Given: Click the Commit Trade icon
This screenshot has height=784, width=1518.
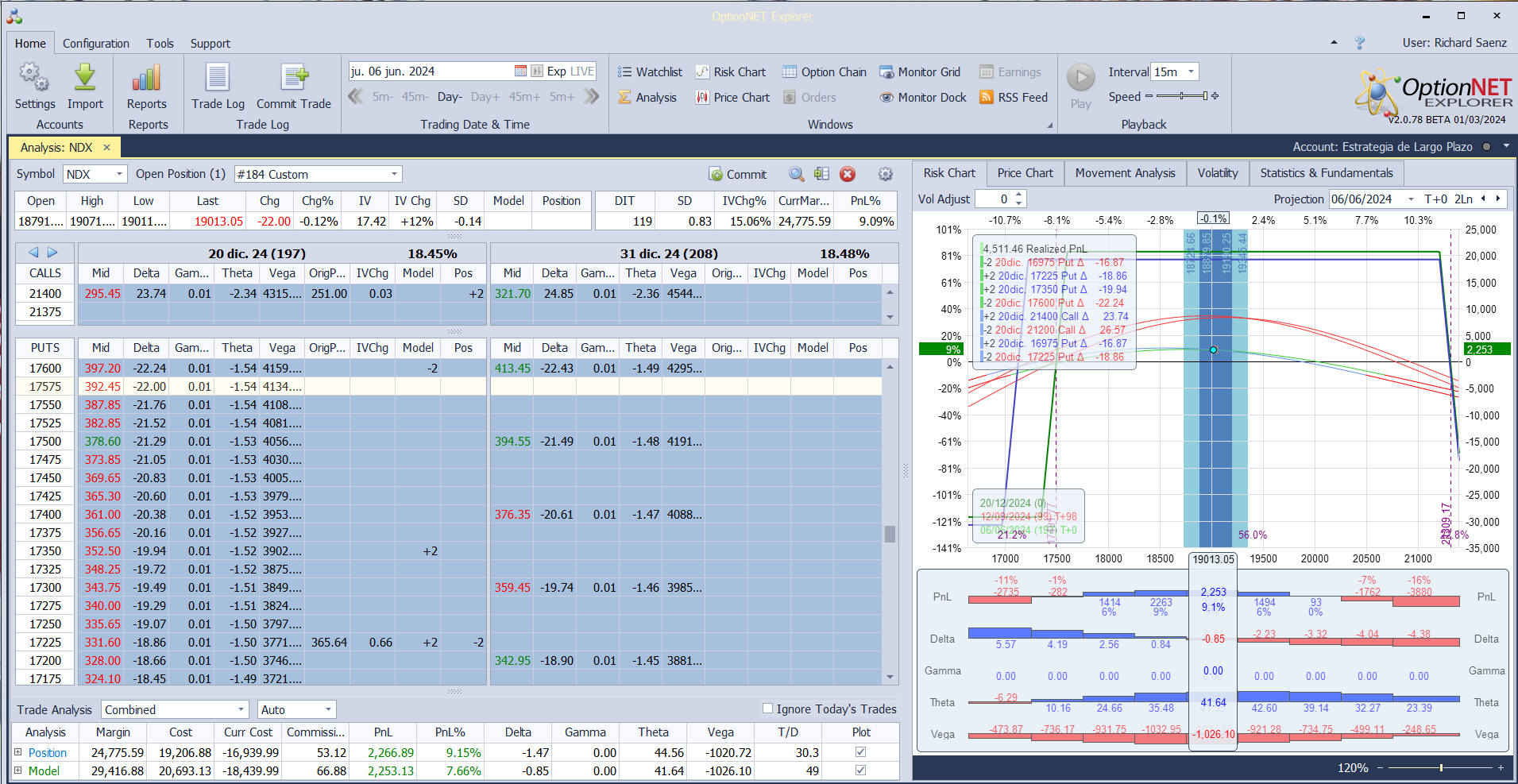Looking at the screenshot, I should tap(294, 78).
